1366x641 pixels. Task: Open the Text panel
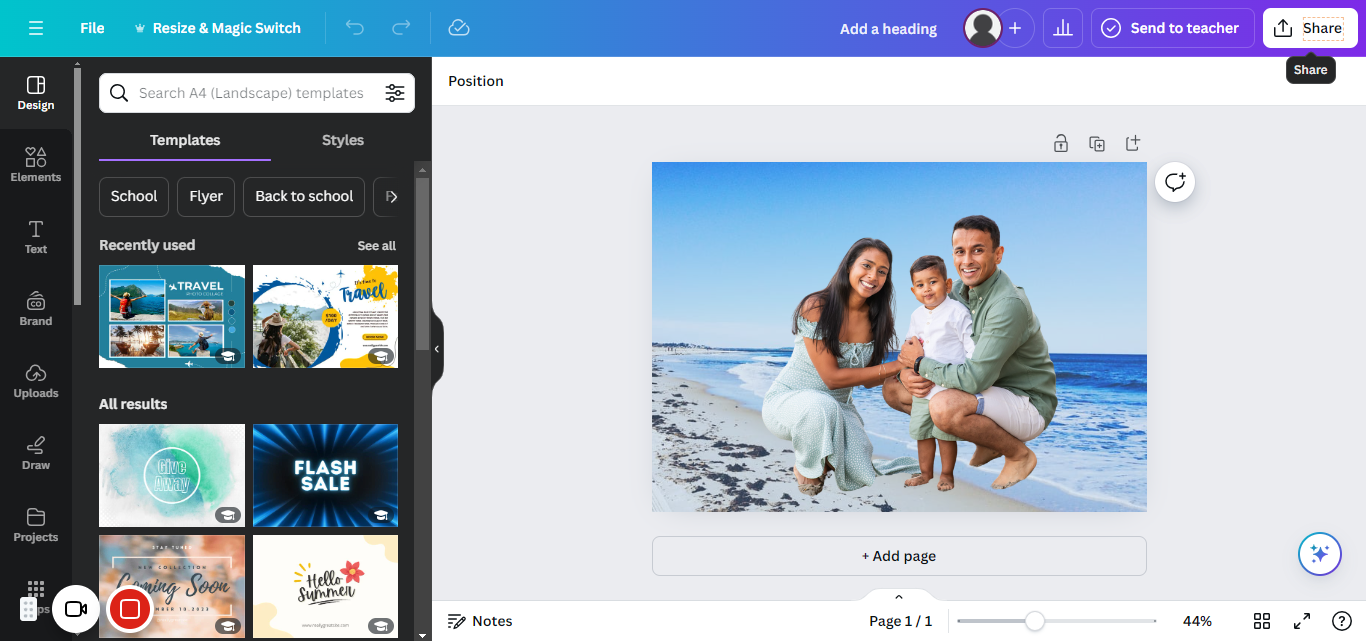(36, 237)
